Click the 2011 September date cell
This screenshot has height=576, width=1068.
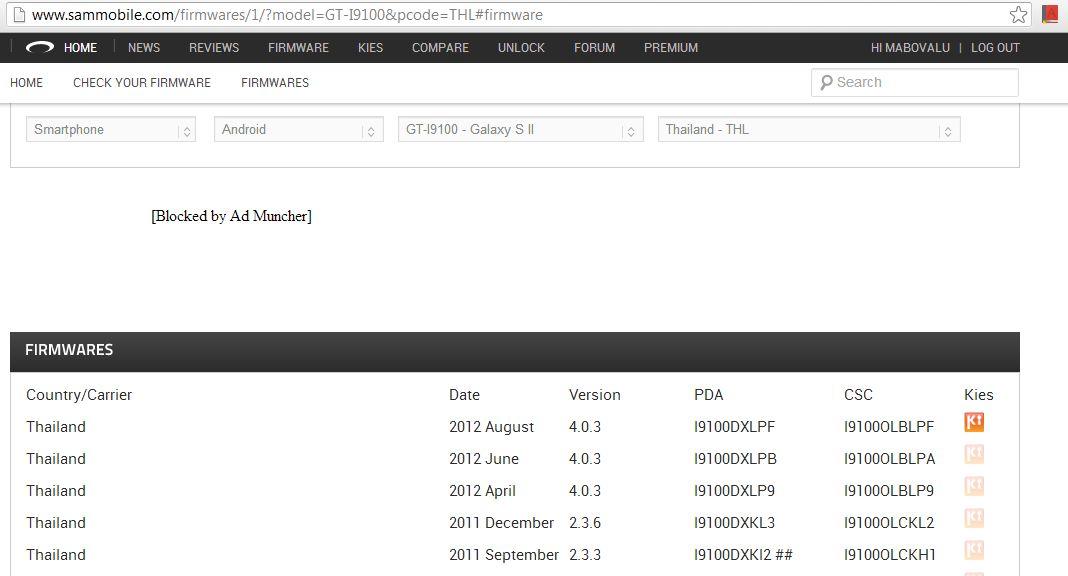click(504, 555)
